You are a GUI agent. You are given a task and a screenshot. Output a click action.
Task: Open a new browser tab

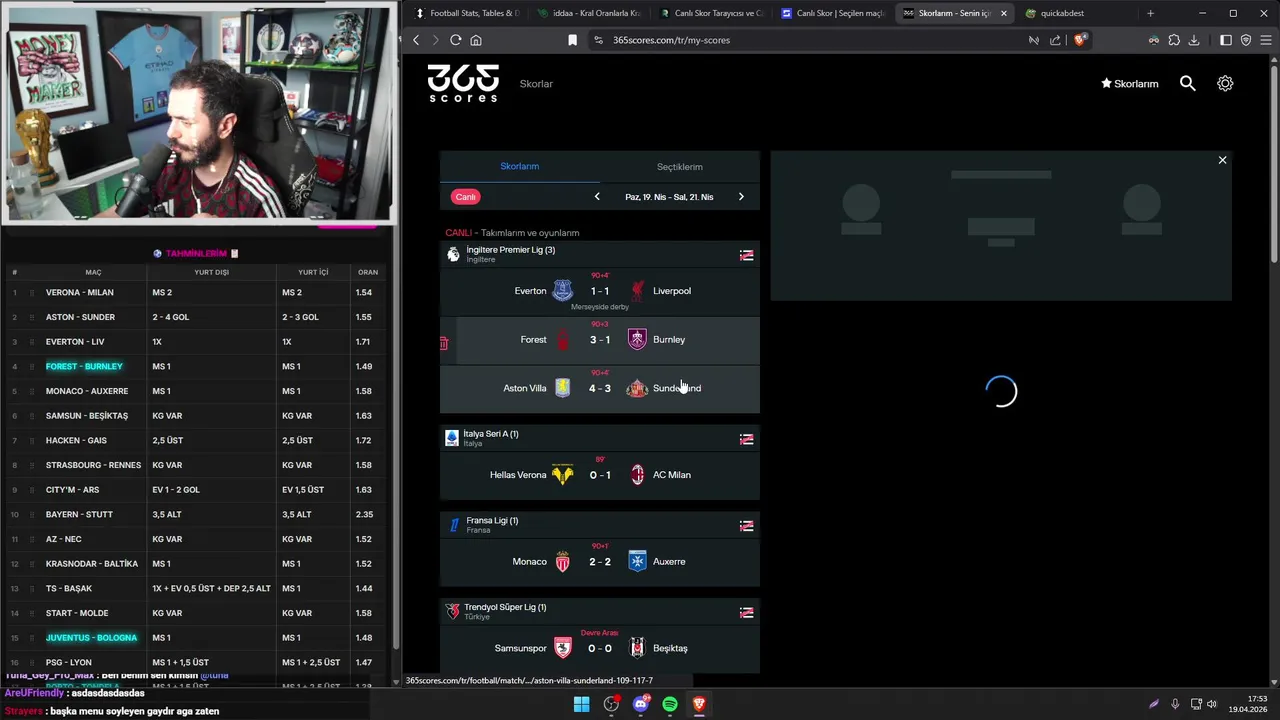pos(1150,13)
